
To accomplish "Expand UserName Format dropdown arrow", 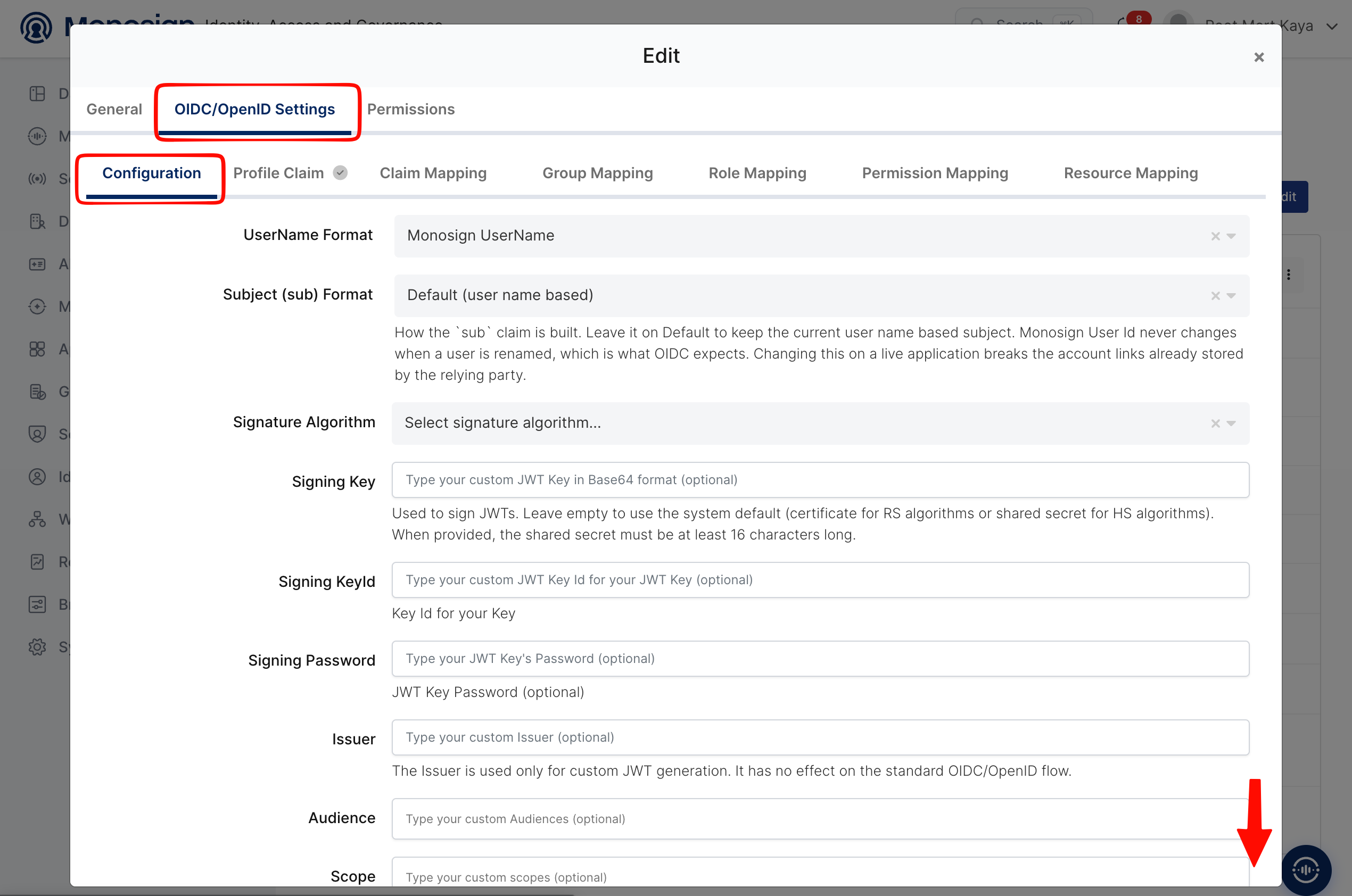I will click(x=1231, y=236).
